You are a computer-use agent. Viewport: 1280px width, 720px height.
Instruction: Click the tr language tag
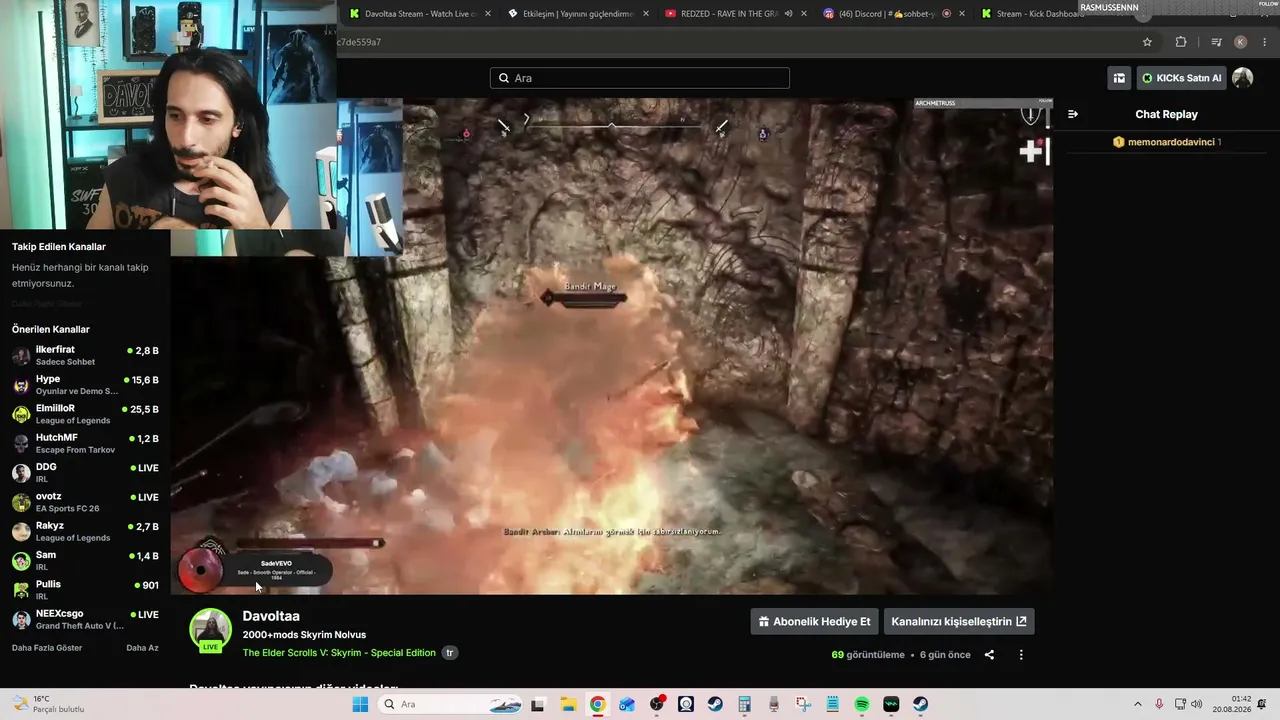tap(450, 653)
